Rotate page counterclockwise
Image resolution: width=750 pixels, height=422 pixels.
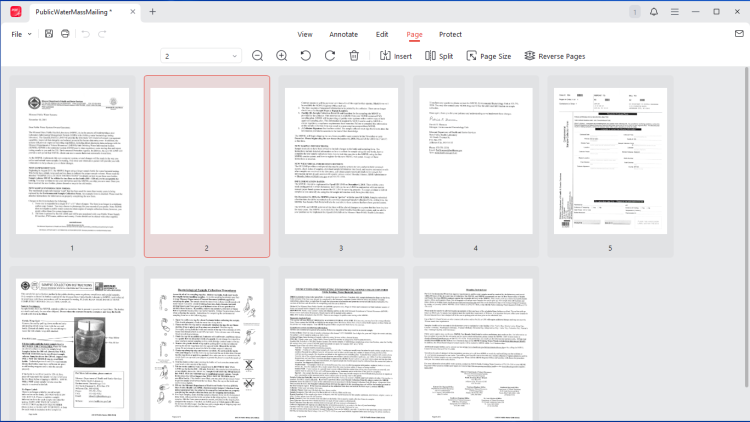click(x=305, y=56)
